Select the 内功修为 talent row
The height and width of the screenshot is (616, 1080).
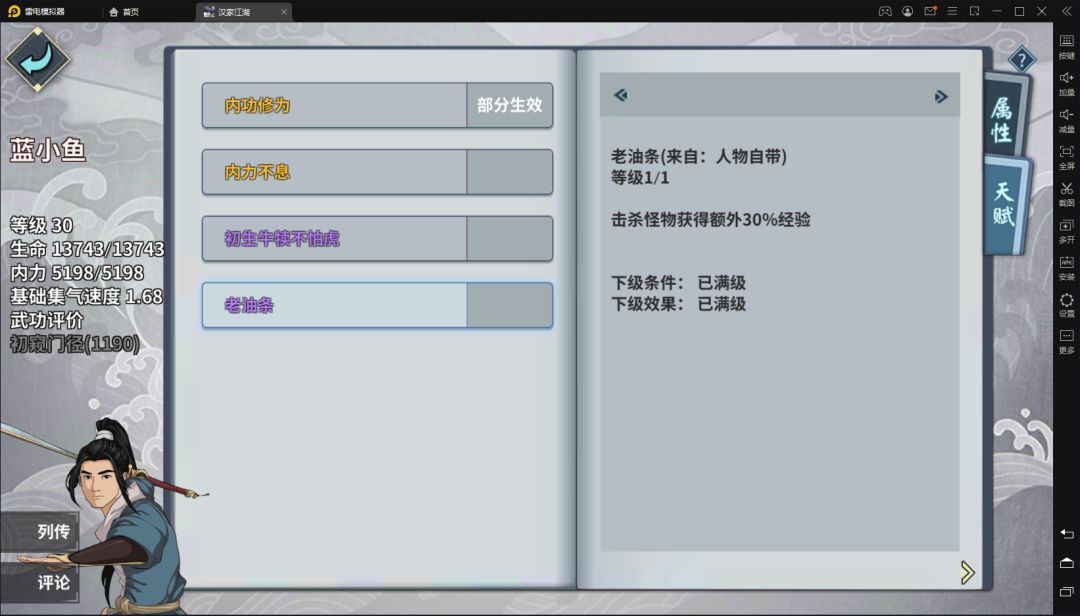(x=377, y=105)
